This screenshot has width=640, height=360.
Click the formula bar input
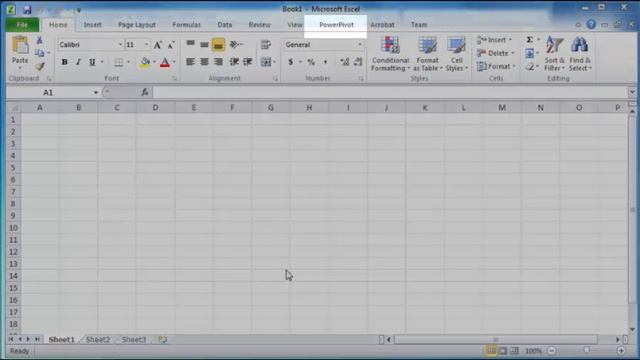tap(390, 93)
